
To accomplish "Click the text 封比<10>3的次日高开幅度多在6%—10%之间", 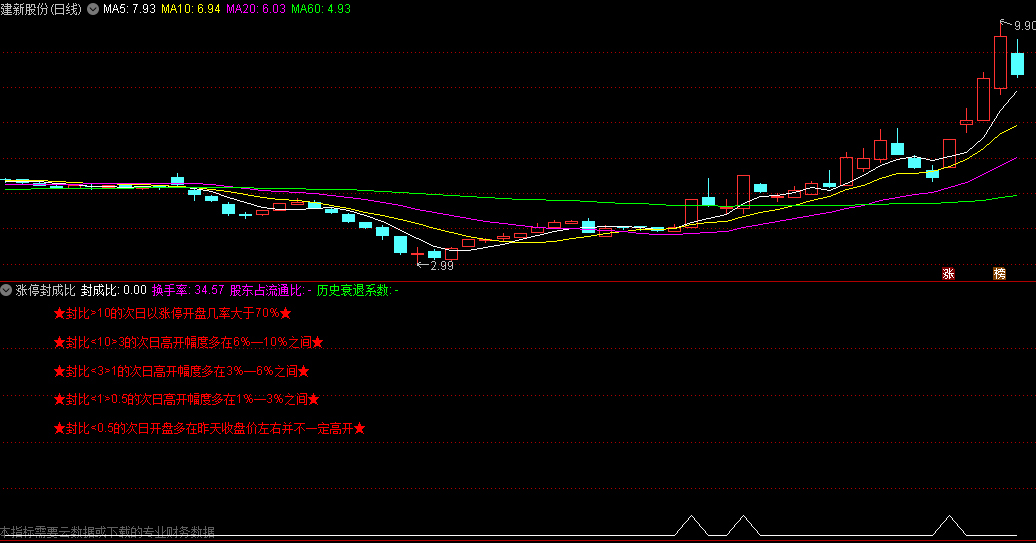I will coord(188,342).
